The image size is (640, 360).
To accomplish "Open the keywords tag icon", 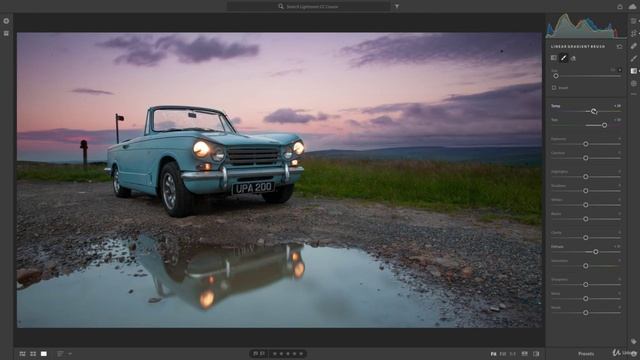I will point(633,342).
